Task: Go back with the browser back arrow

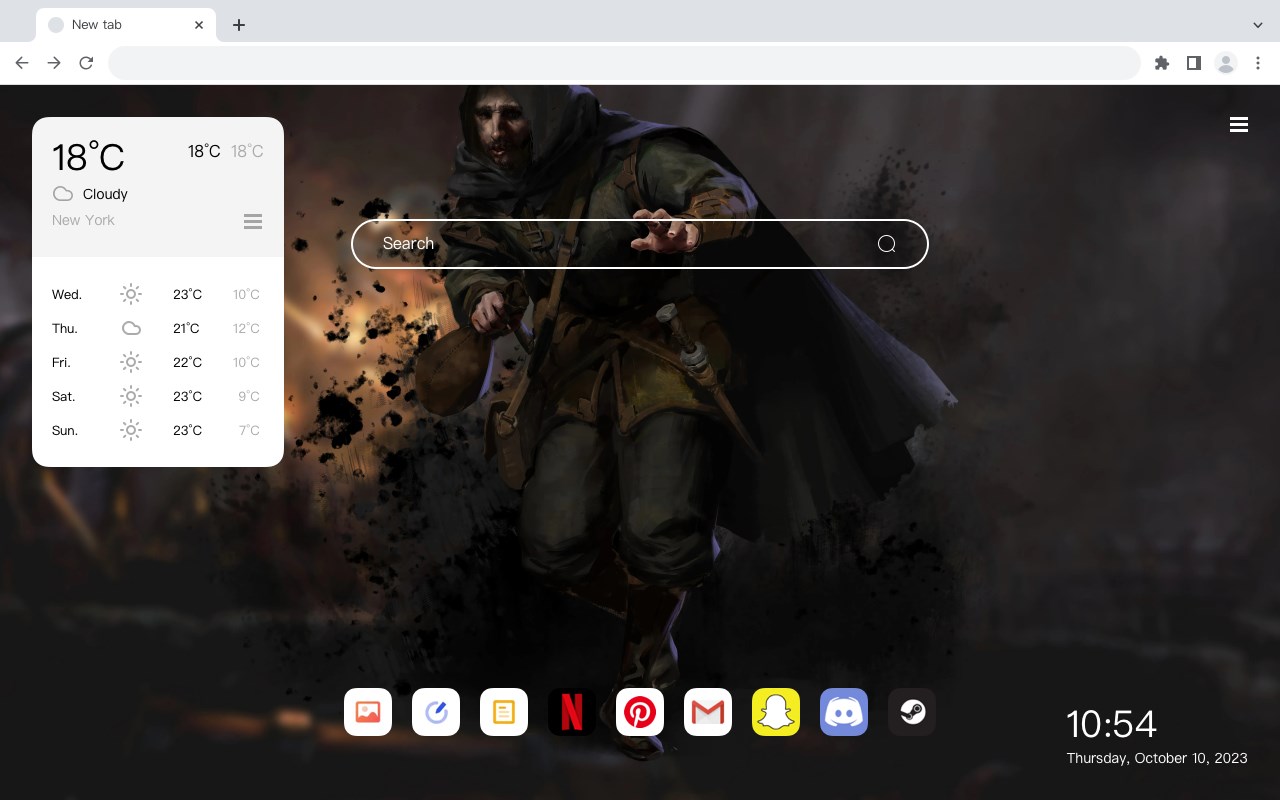Action: pos(22,63)
